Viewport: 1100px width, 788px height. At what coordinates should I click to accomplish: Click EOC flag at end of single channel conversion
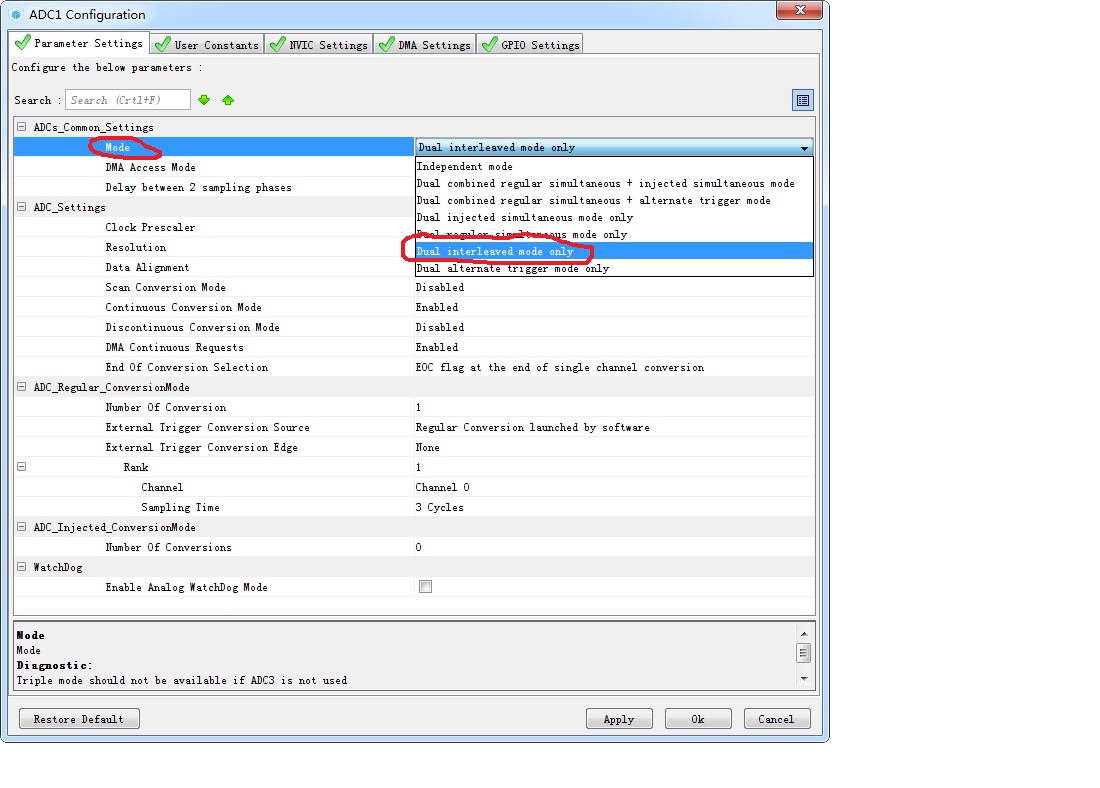click(x=560, y=367)
